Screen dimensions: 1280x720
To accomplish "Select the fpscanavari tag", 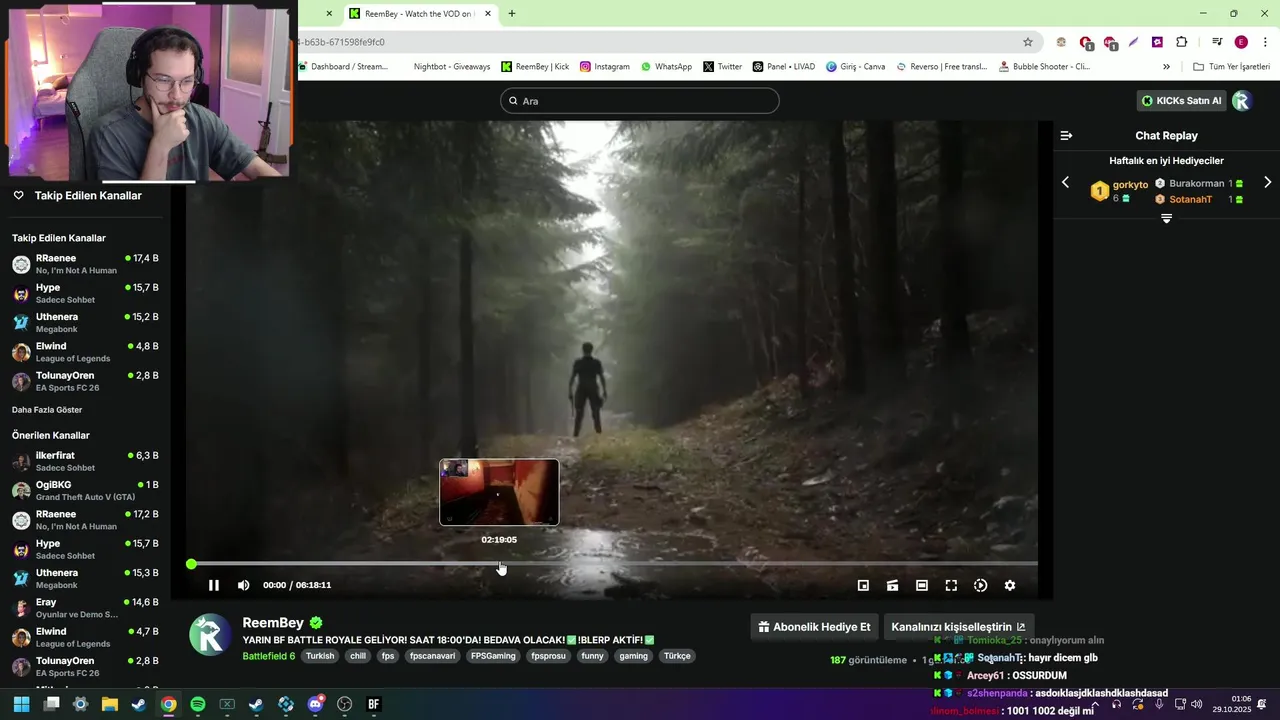I will point(432,656).
